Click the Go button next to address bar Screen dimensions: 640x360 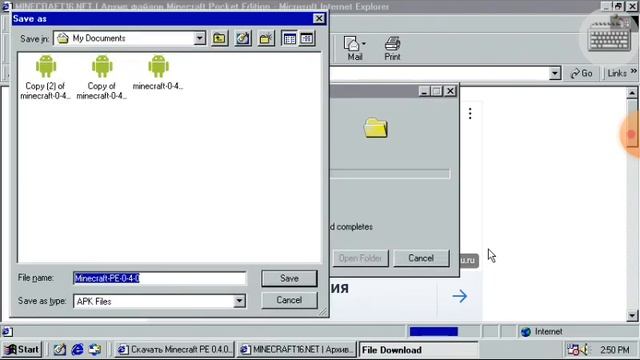tap(582, 73)
